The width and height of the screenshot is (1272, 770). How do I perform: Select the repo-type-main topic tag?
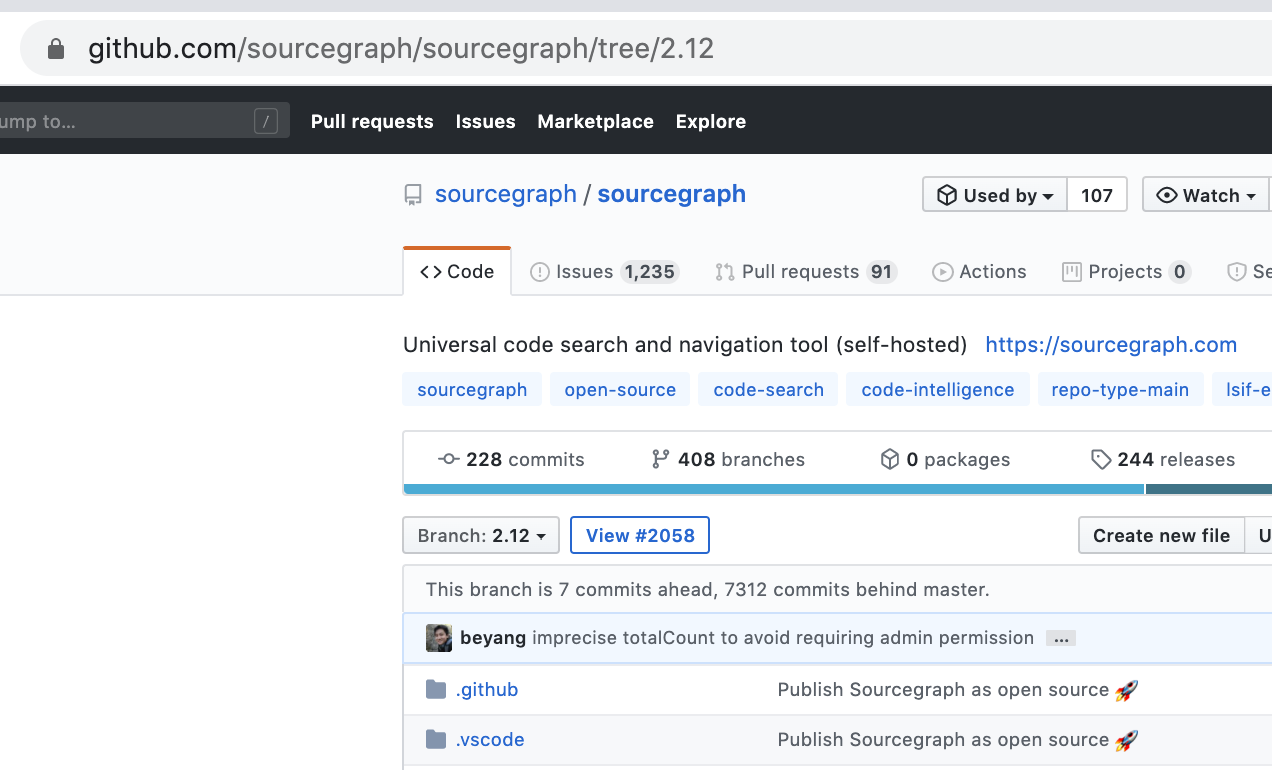tap(1120, 389)
